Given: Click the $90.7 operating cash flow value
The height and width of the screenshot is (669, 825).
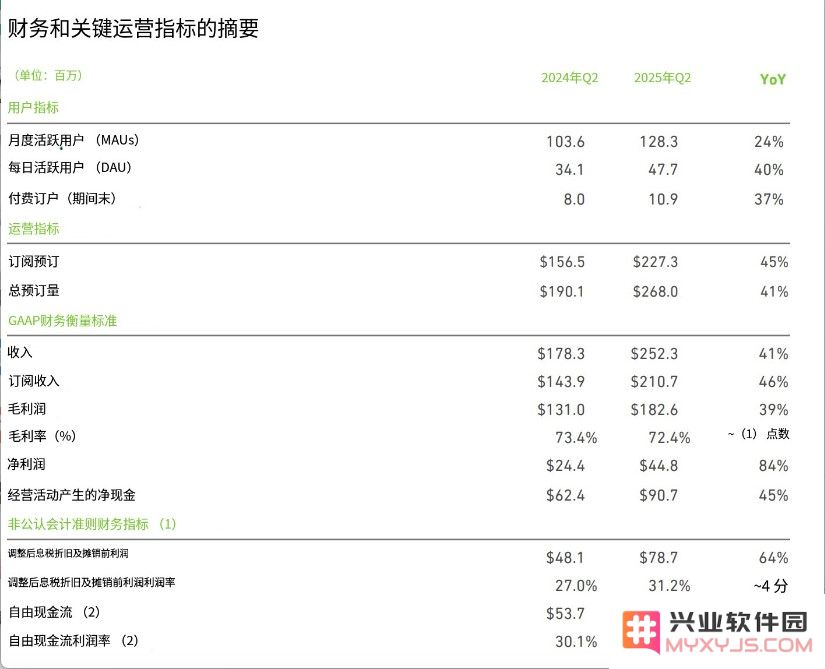Looking at the screenshot, I should pos(658,495).
